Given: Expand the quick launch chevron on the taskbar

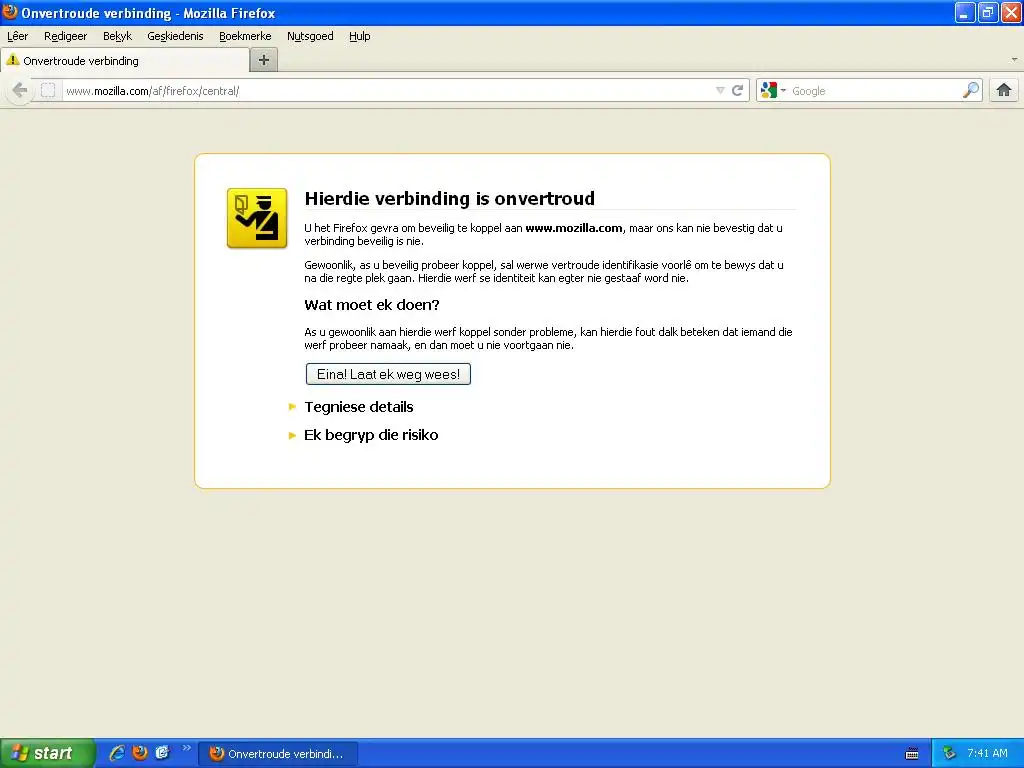Looking at the screenshot, I should point(187,748).
